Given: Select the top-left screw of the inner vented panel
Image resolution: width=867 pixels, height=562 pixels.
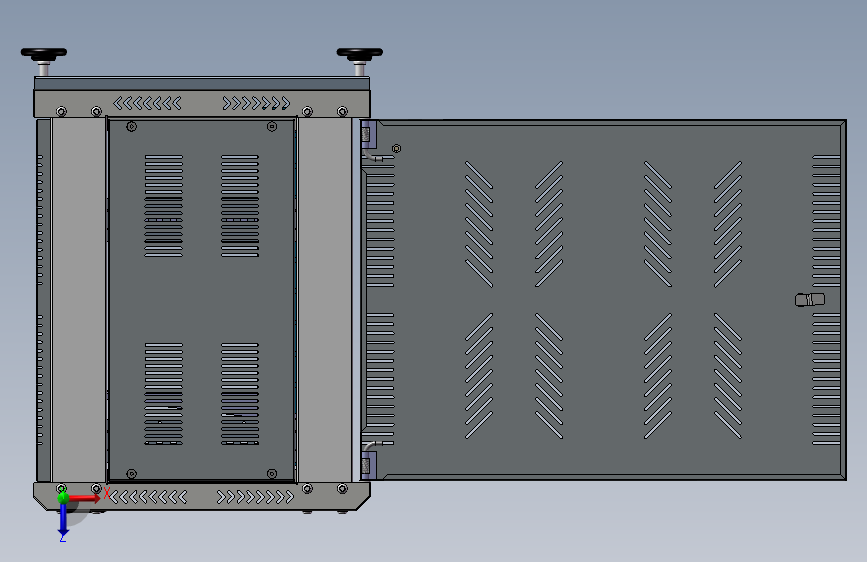Looking at the screenshot, I should (132, 127).
